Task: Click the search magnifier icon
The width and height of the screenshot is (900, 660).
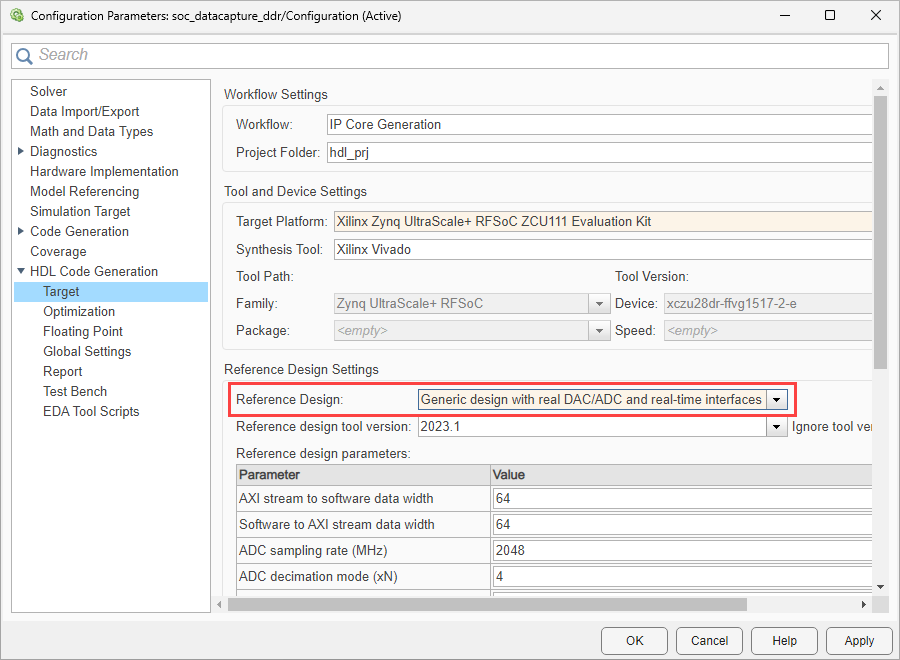Action: [x=25, y=56]
